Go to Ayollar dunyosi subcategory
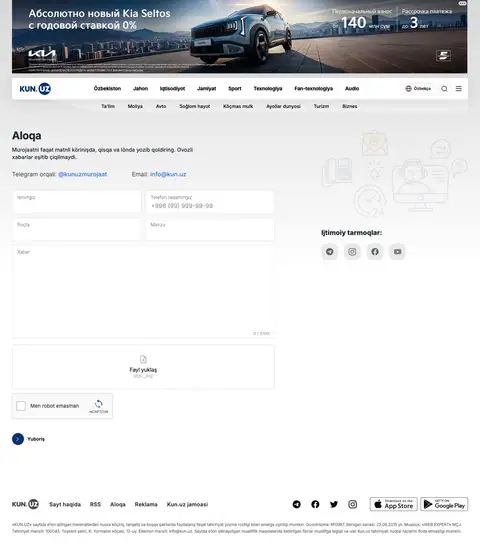480x554 pixels. pyautogui.click(x=283, y=106)
